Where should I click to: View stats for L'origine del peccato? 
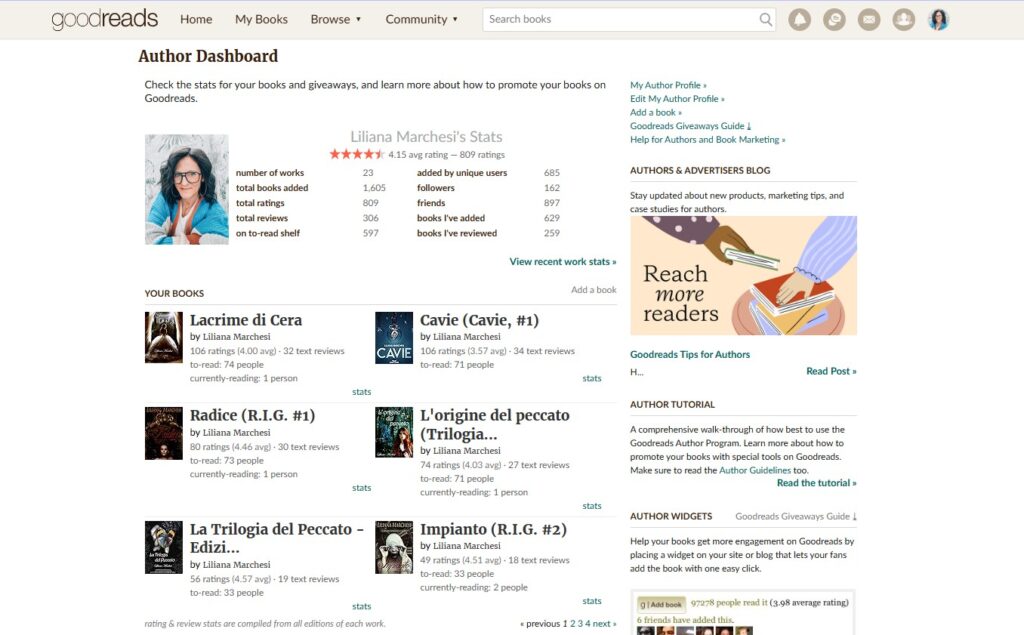tap(592, 506)
